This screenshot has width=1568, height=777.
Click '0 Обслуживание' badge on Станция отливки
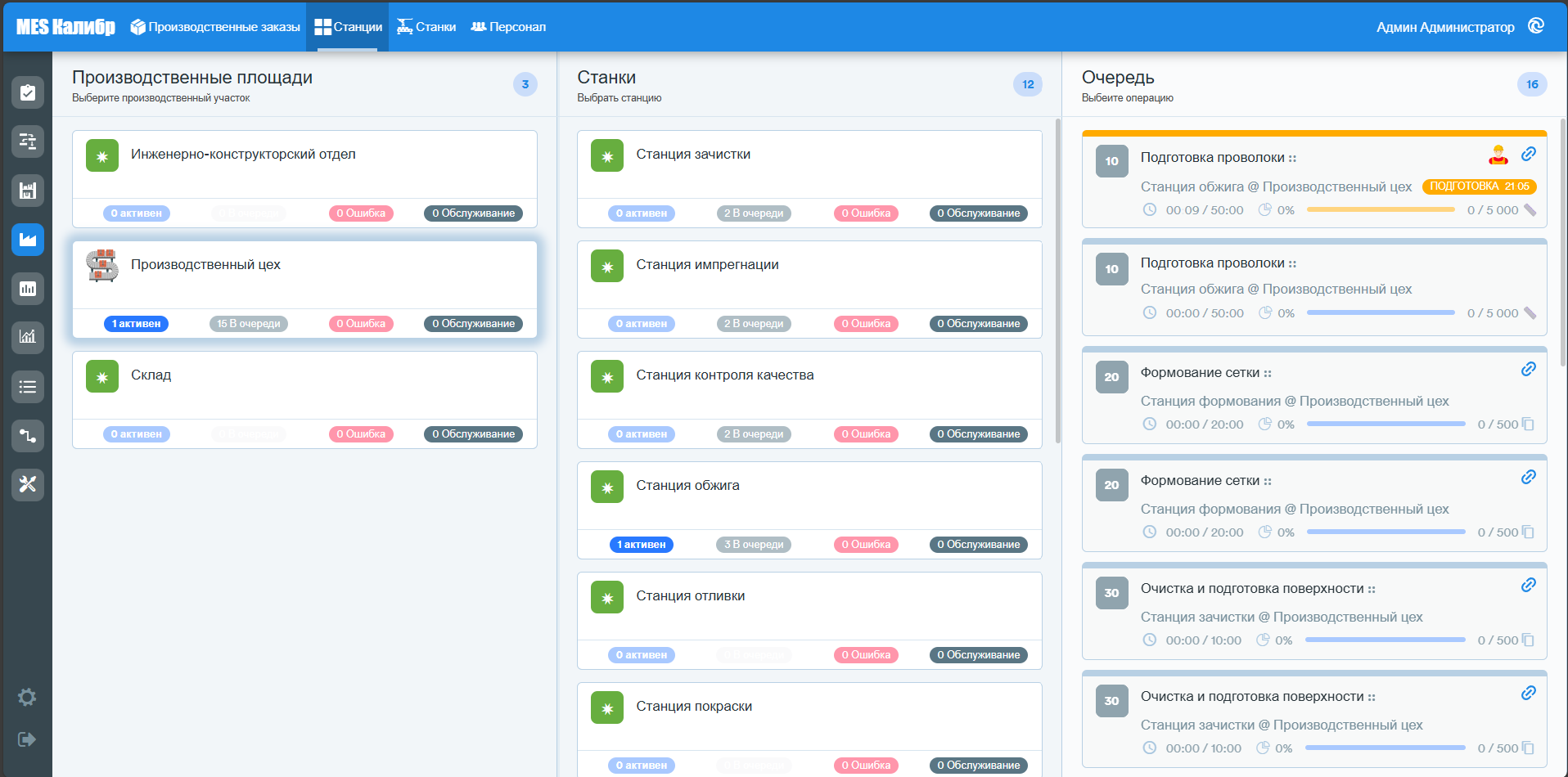tap(979, 655)
